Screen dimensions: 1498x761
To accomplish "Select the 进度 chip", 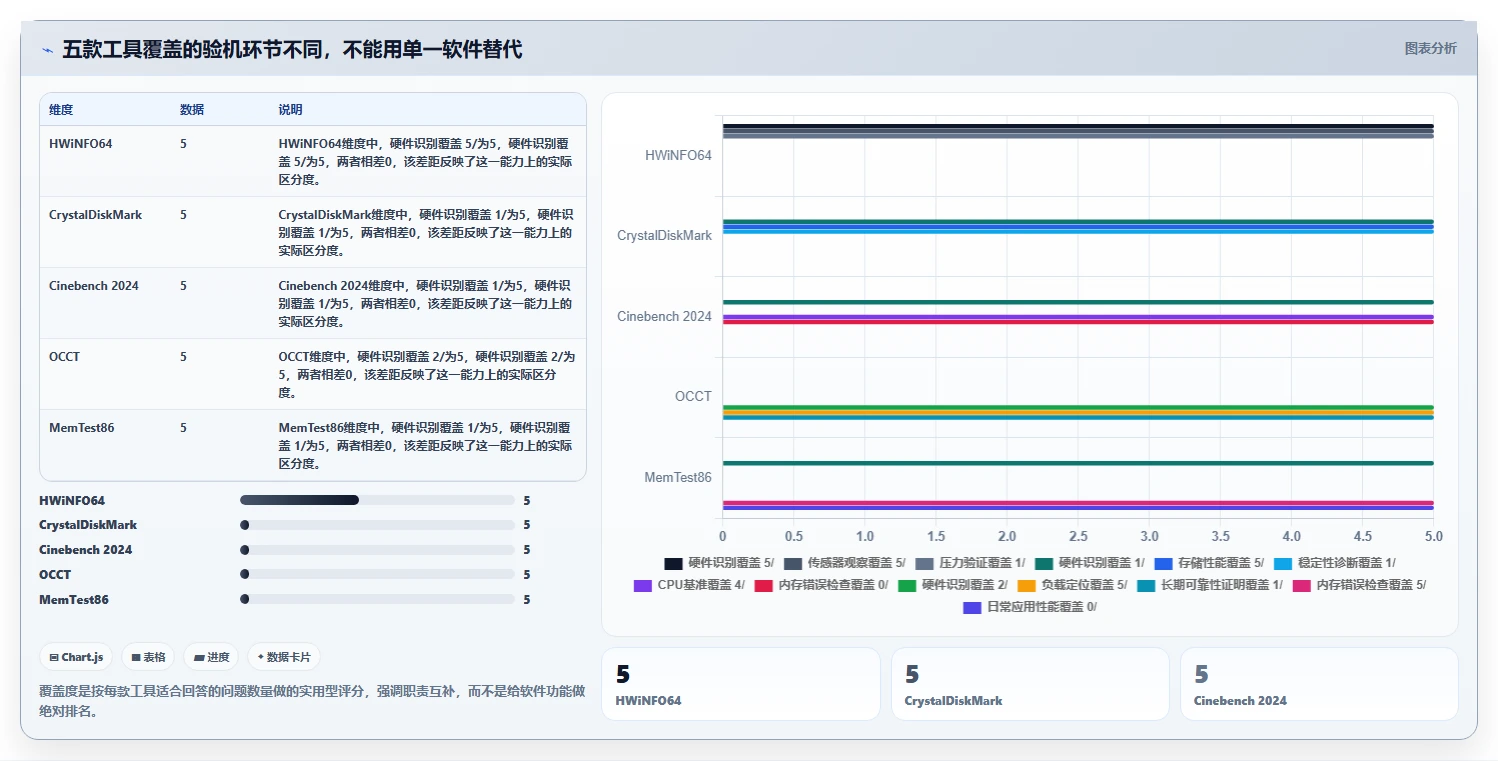I will pos(211,657).
